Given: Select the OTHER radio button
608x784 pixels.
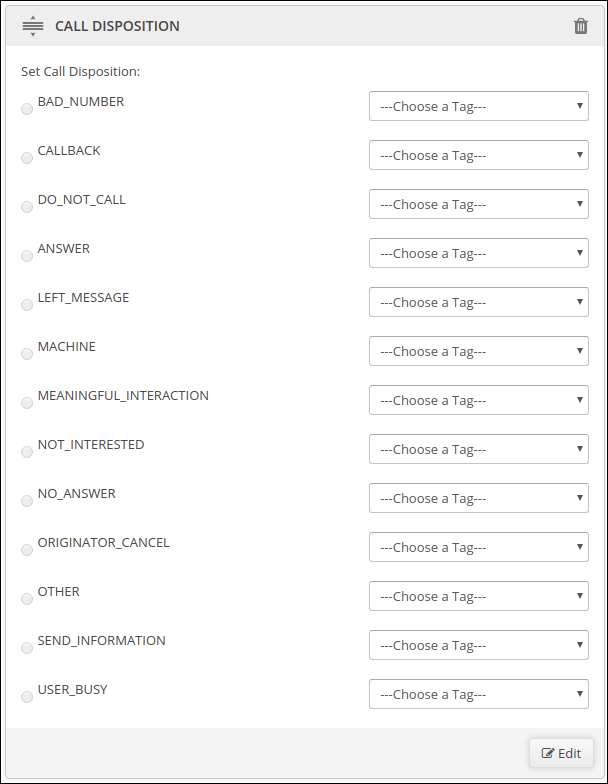Looking at the screenshot, I should click(27, 599).
